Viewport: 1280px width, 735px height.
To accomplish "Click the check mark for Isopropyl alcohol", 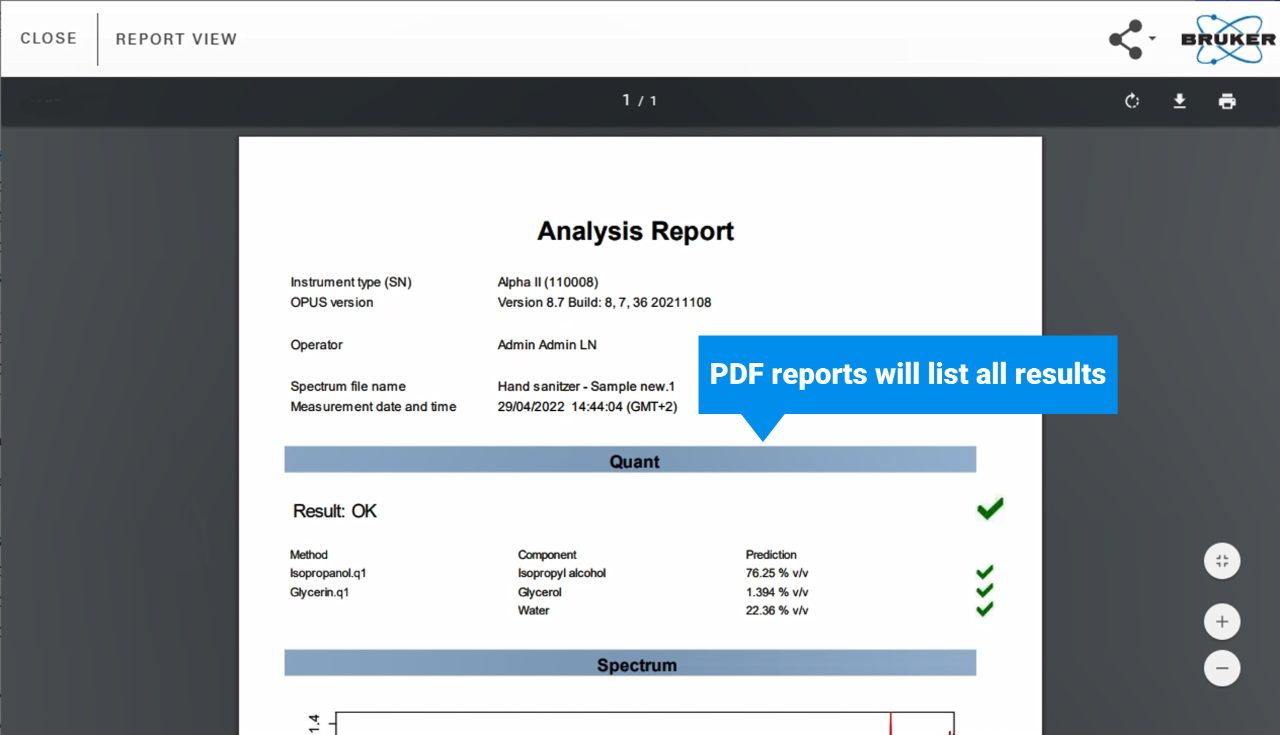I will 984,572.
